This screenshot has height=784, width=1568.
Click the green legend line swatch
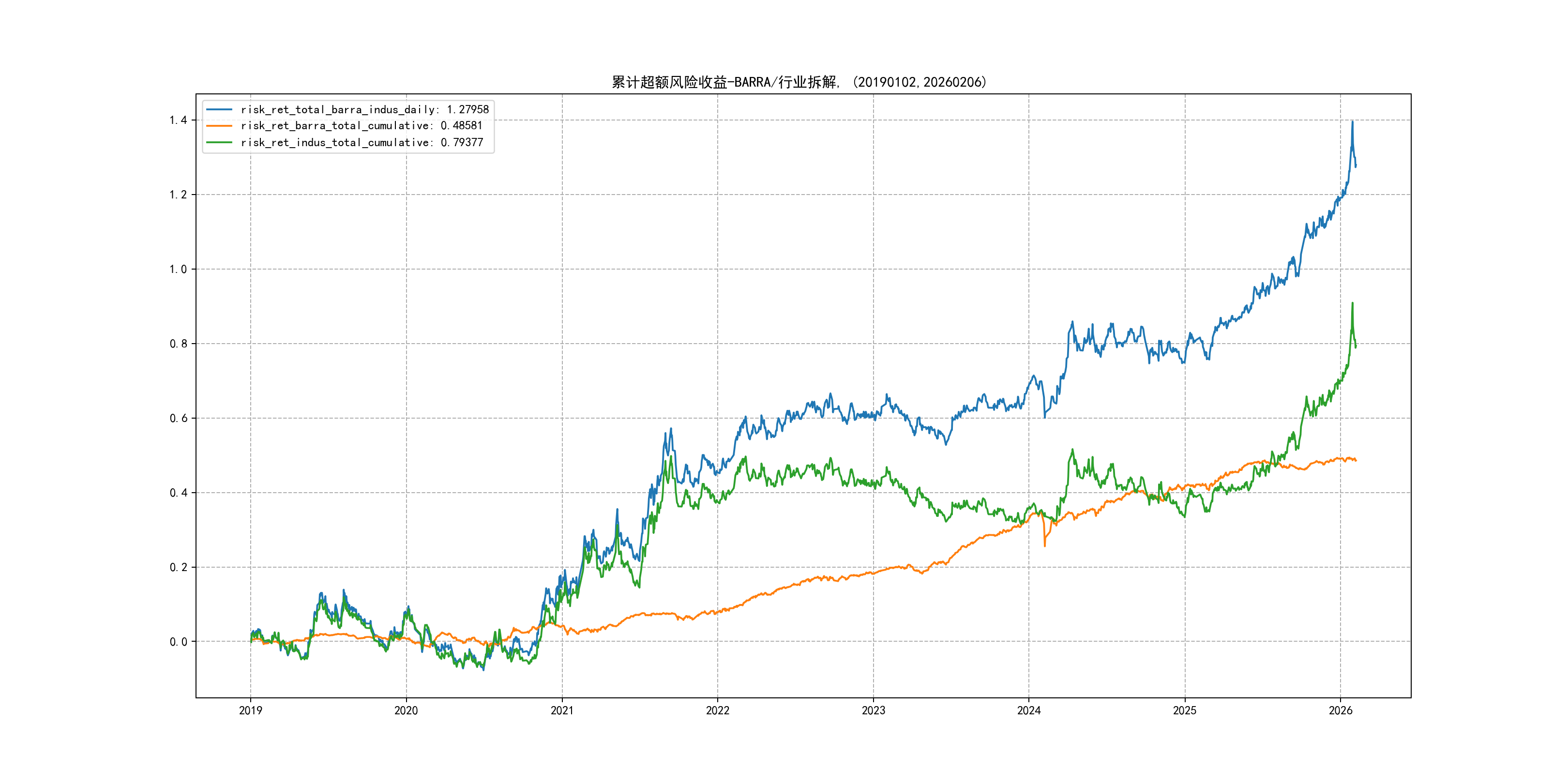pos(219,142)
